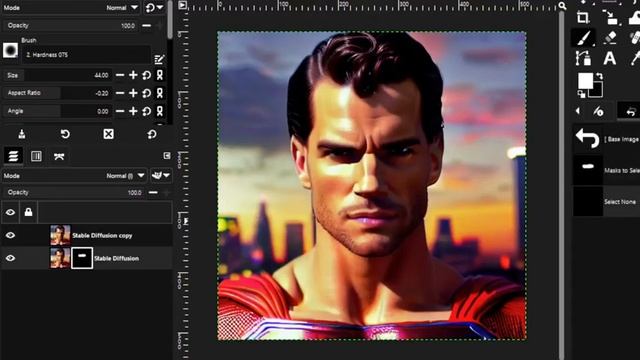The height and width of the screenshot is (360, 640).
Task: Select the Paintbrush tool
Action: [583, 38]
